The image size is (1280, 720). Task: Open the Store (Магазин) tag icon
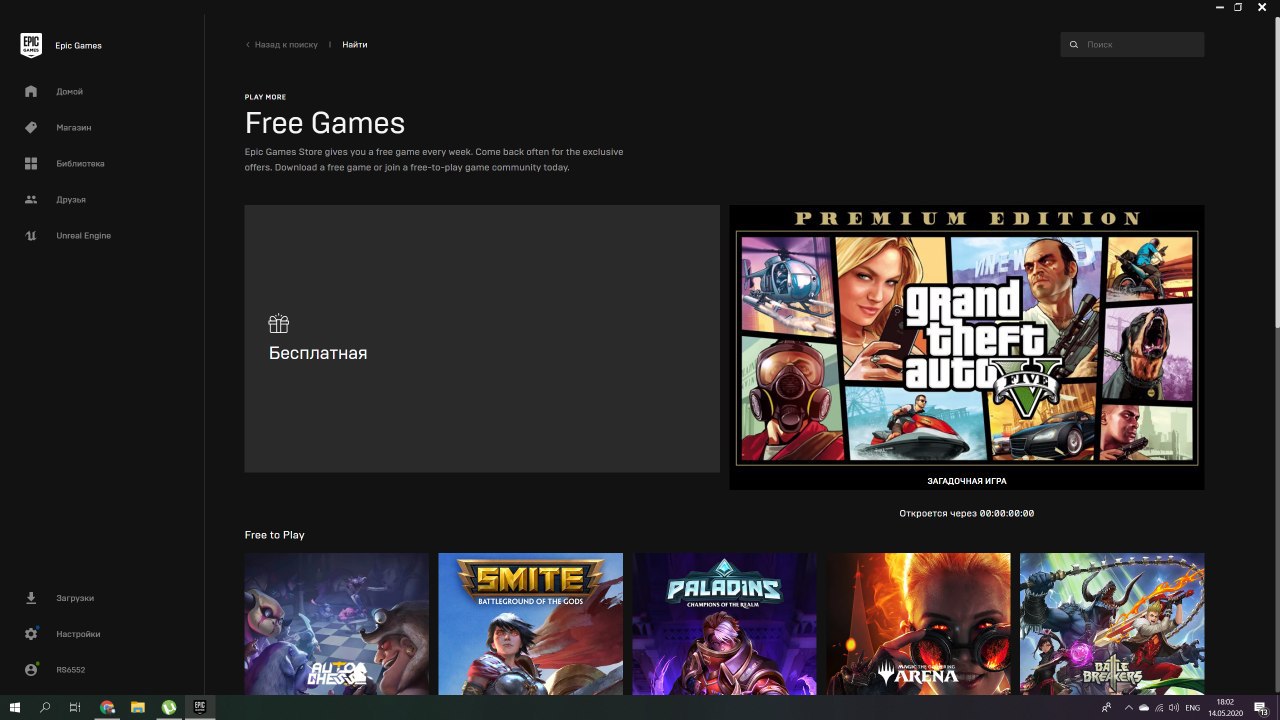pyautogui.click(x=31, y=127)
